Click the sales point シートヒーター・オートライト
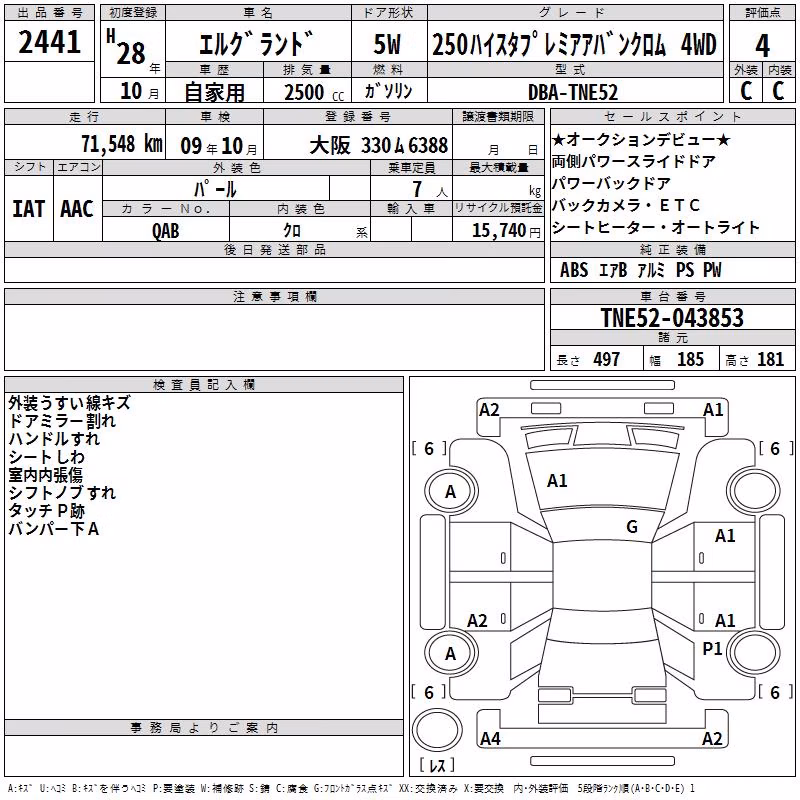Image resolution: width=800 pixels, height=800 pixels. pos(656,227)
